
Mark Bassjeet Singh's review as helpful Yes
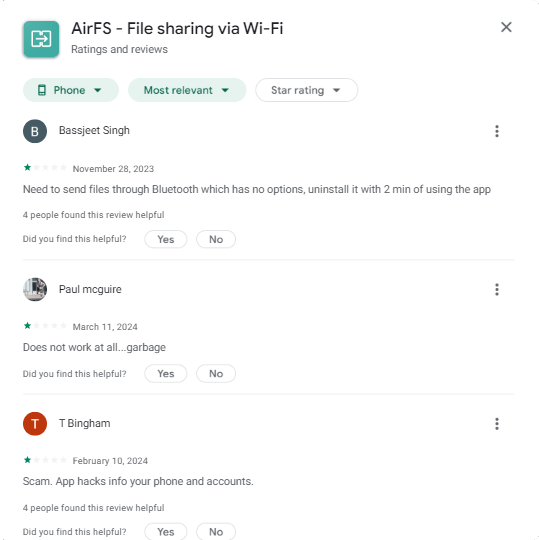pos(166,239)
